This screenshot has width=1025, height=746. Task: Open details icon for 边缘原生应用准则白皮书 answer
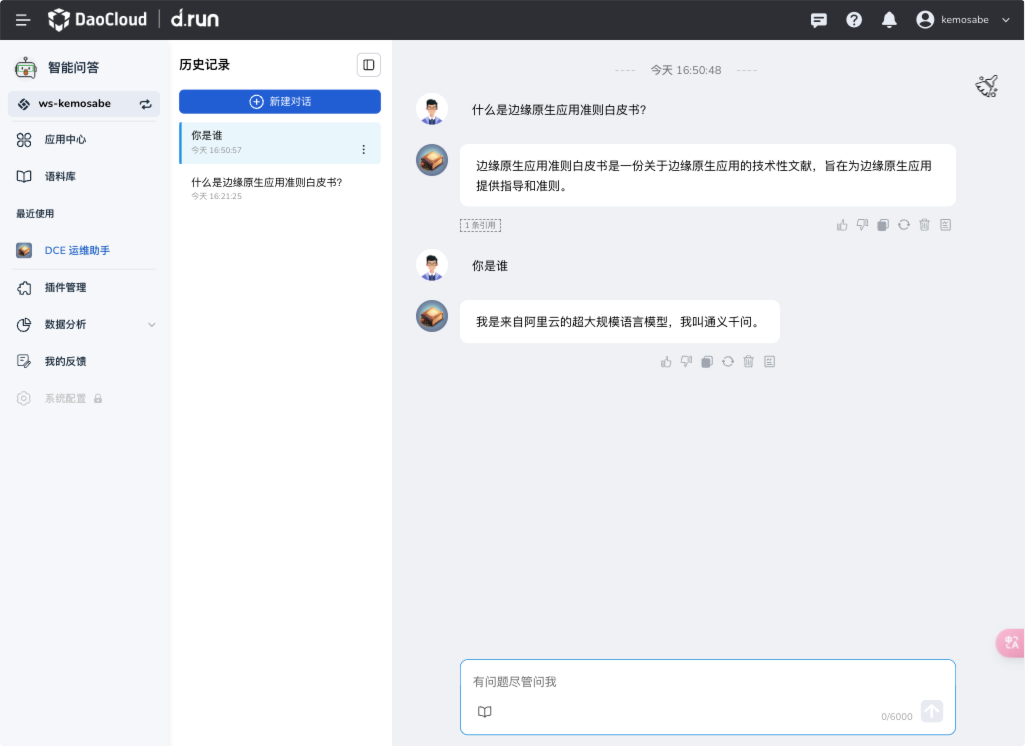[x=945, y=225]
